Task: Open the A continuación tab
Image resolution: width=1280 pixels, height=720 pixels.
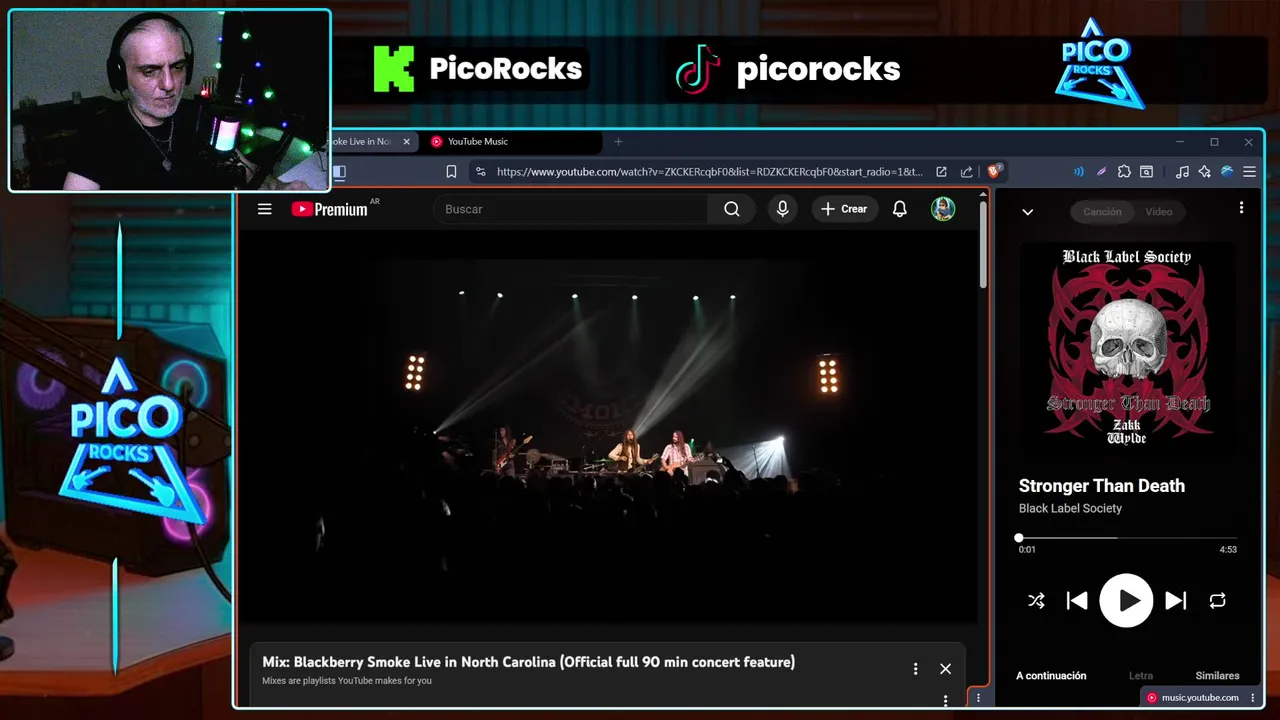Action: (x=1051, y=676)
